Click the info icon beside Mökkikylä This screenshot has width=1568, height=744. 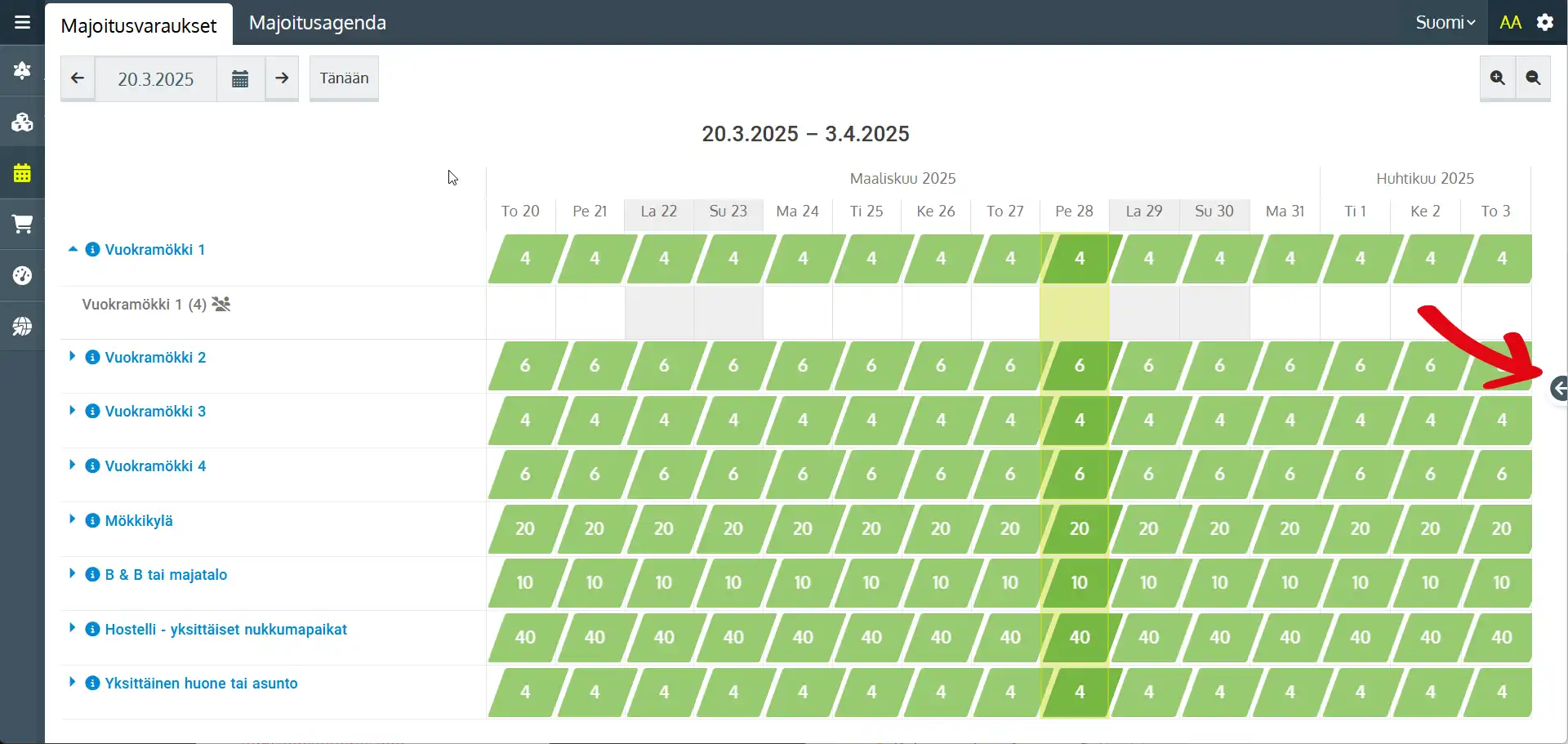[93, 521]
